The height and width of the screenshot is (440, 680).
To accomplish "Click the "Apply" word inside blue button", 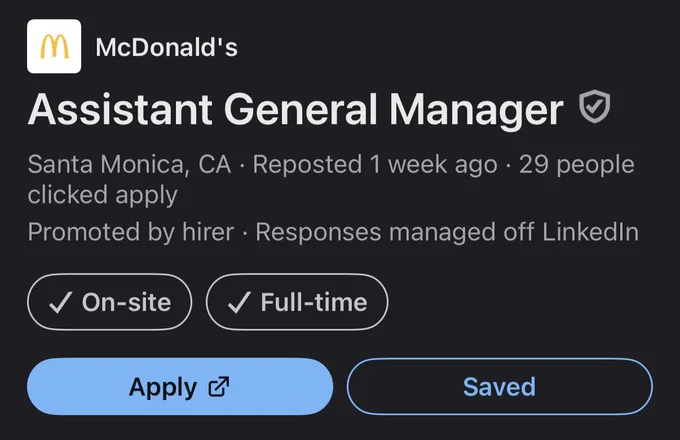I will [163, 388].
